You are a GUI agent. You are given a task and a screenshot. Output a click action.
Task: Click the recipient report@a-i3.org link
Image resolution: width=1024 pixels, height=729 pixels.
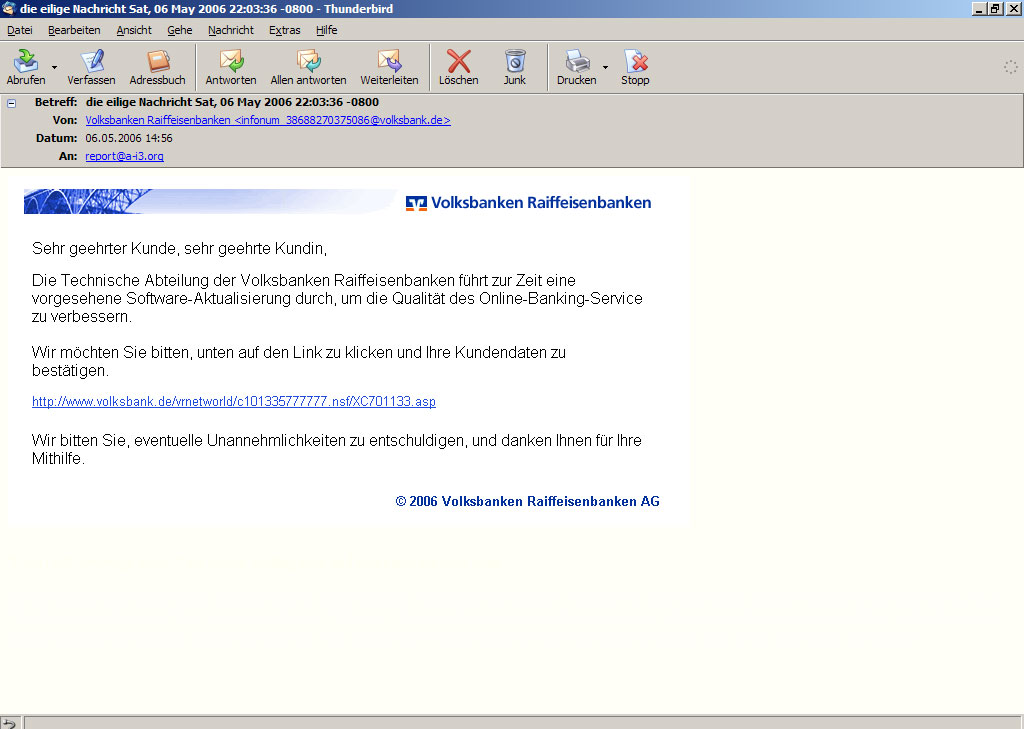pos(124,156)
